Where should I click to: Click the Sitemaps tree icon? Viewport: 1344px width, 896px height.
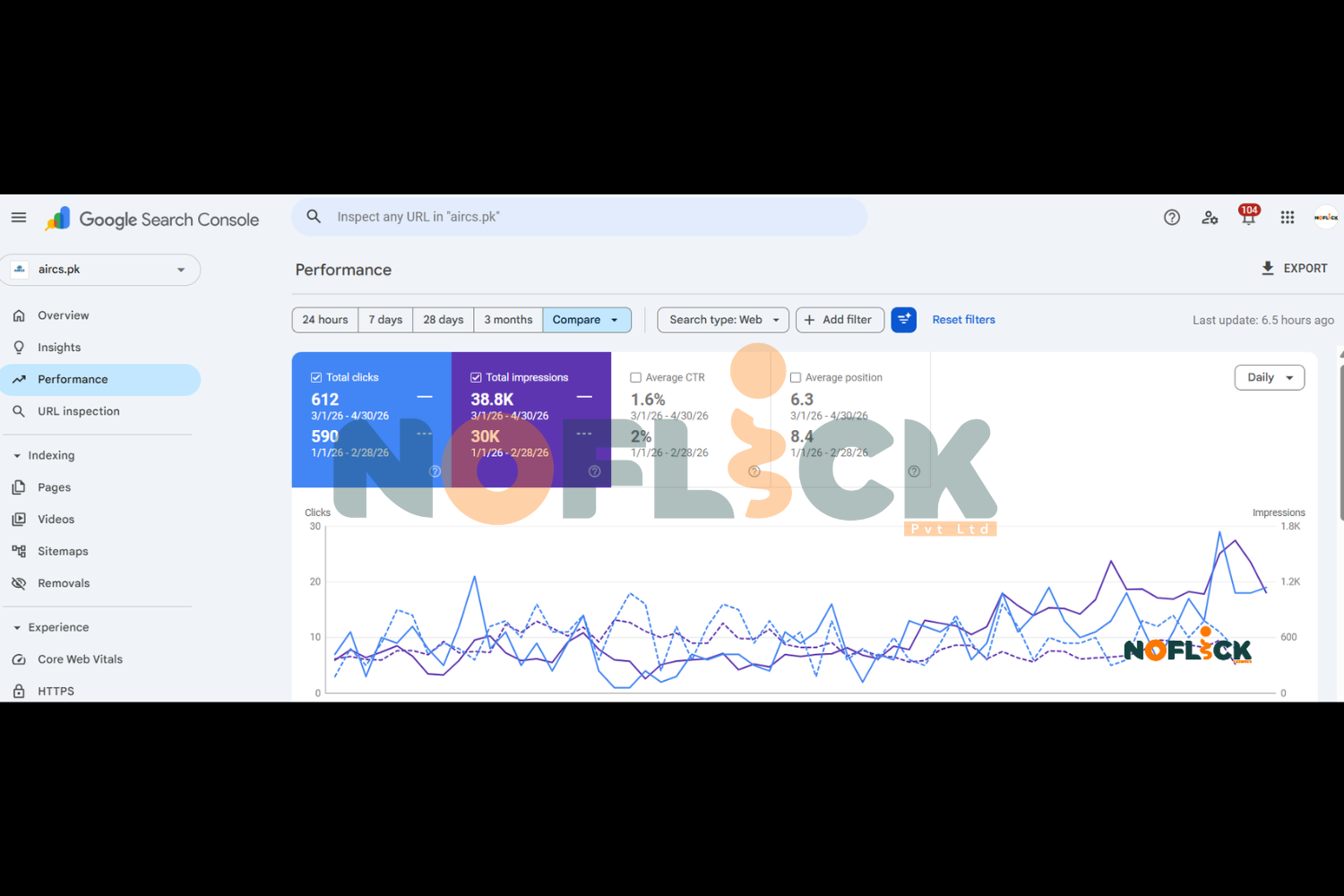click(x=19, y=551)
